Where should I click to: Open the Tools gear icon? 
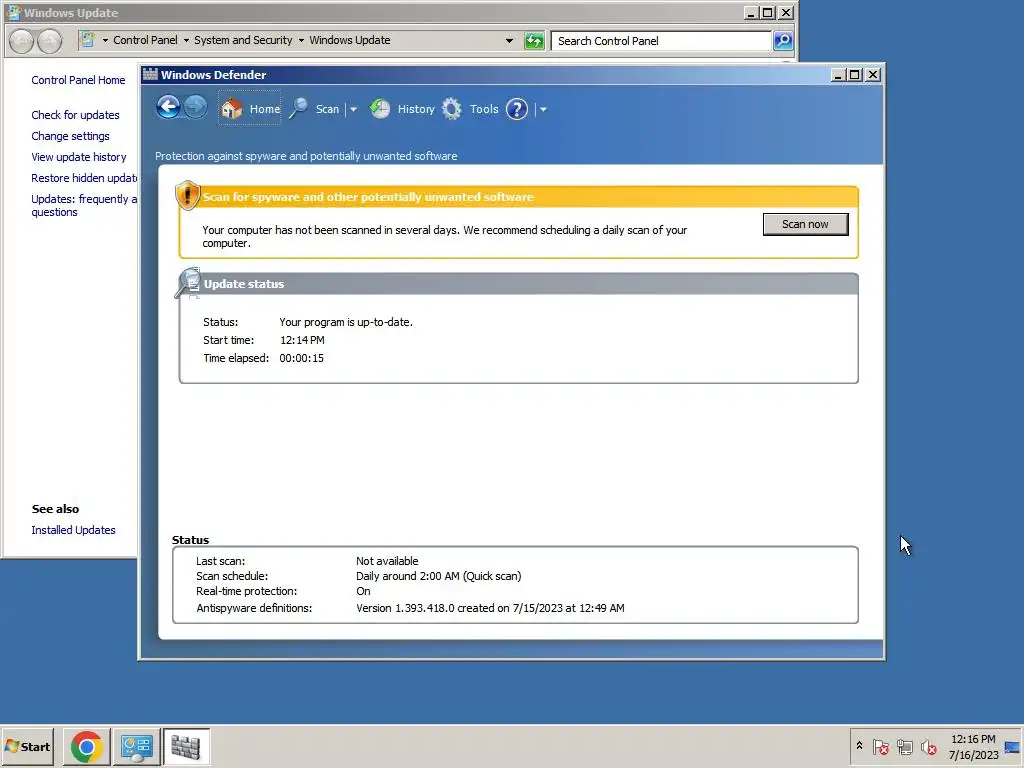pyautogui.click(x=451, y=108)
